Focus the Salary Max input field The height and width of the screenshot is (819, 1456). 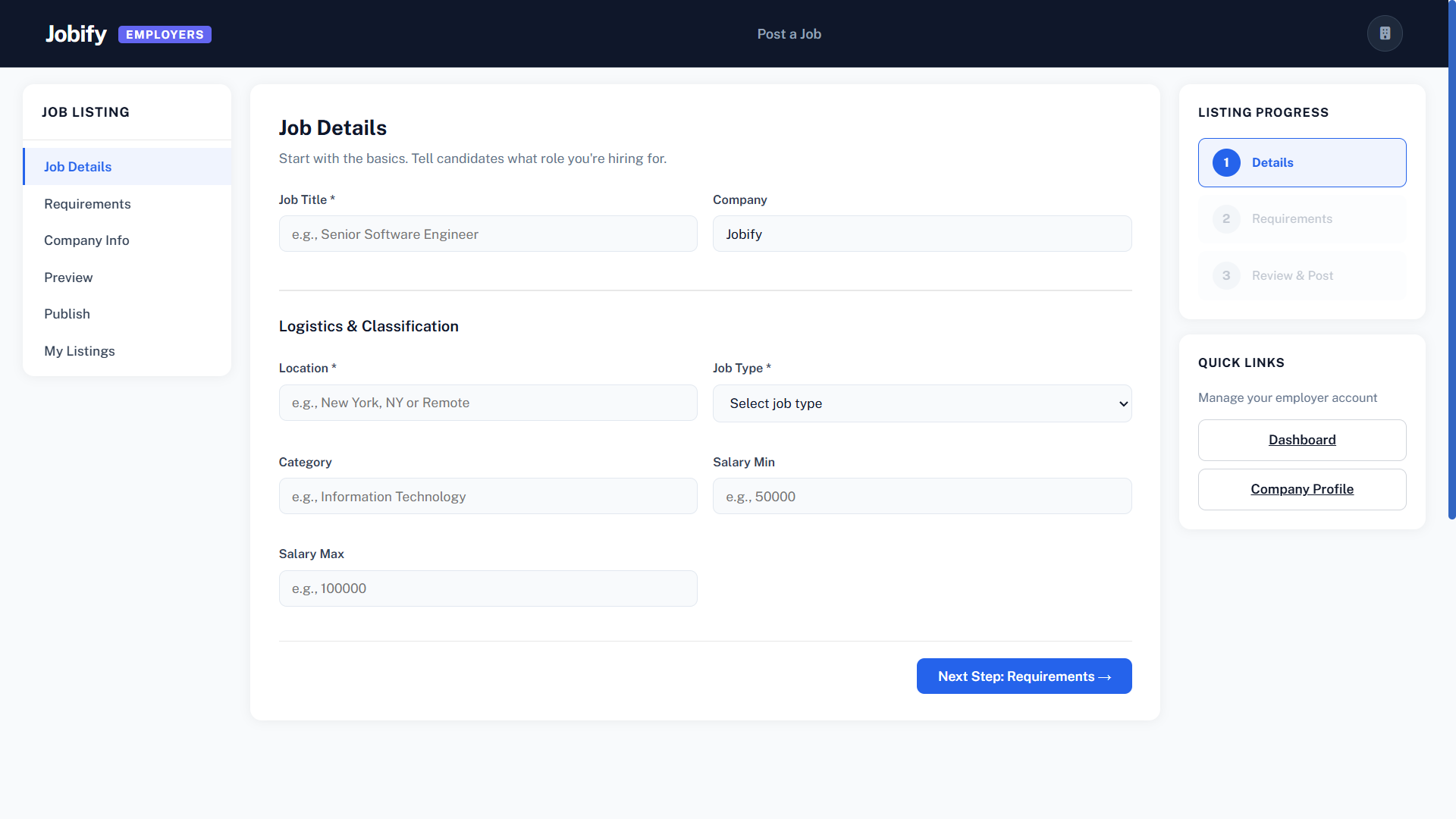(488, 588)
